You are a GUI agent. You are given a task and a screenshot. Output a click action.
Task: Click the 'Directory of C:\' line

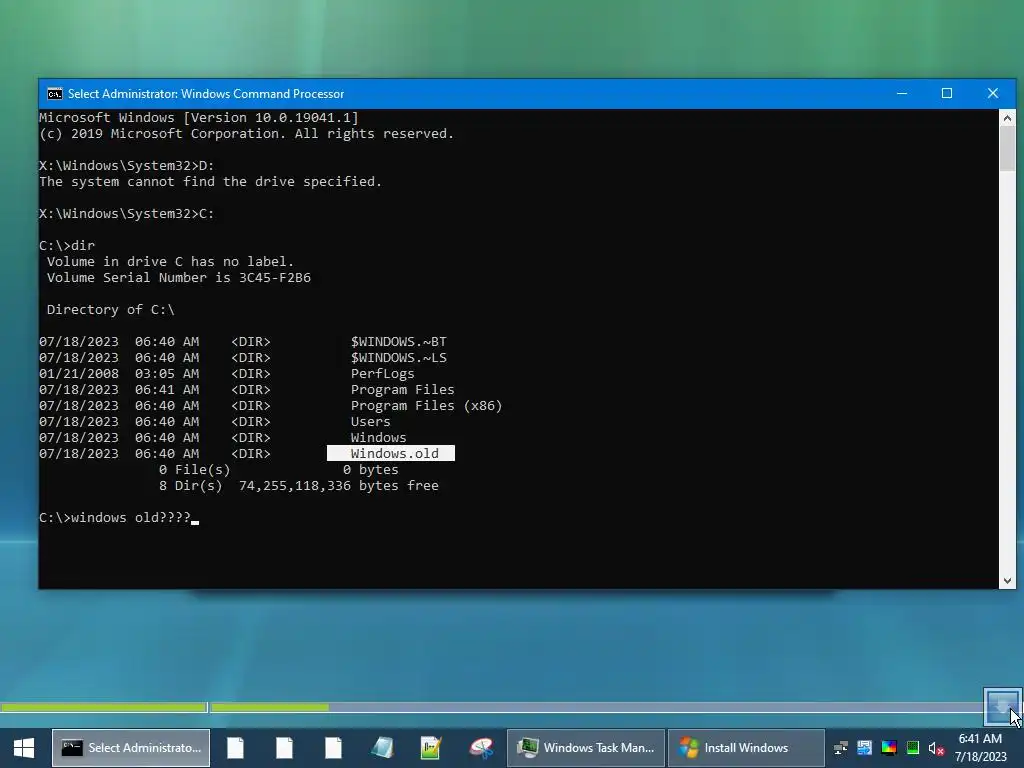110,310
